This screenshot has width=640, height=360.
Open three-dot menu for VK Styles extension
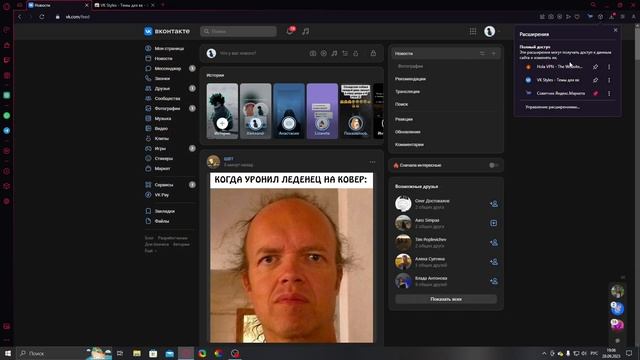coord(609,80)
